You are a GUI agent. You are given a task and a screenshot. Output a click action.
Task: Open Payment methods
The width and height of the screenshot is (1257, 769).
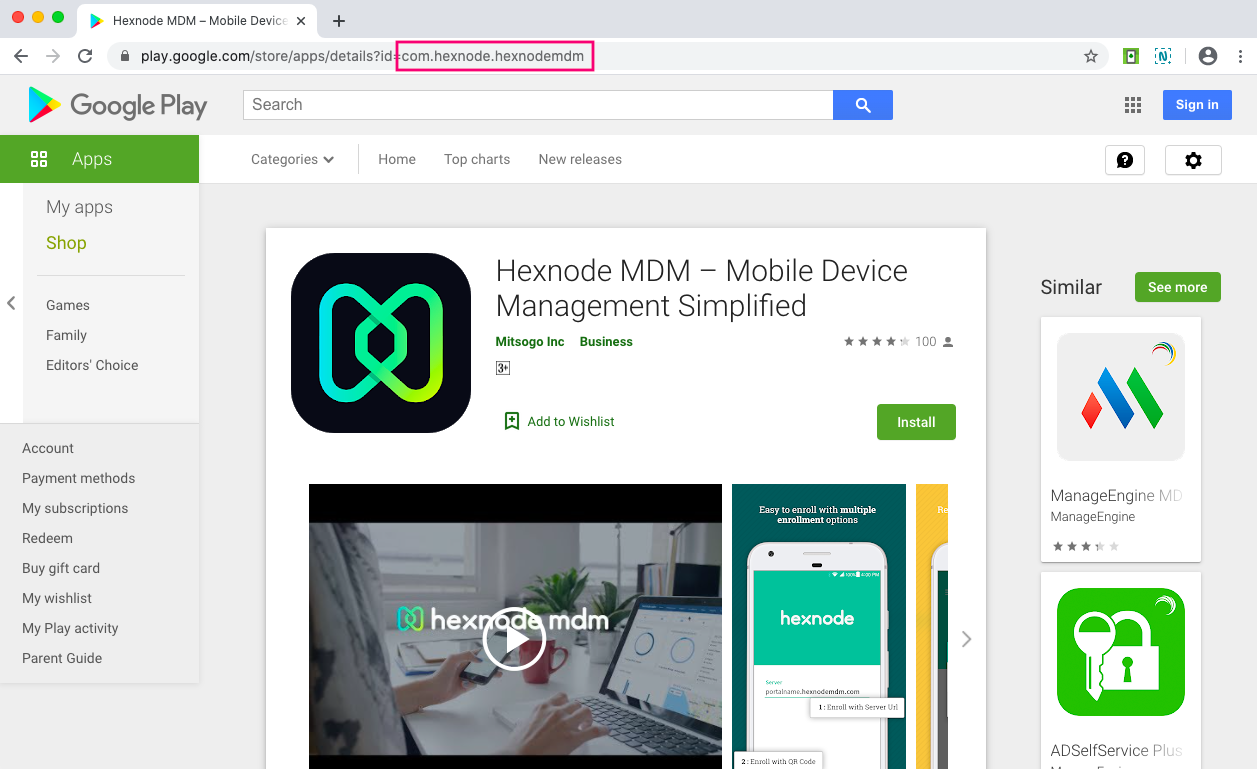coord(78,478)
